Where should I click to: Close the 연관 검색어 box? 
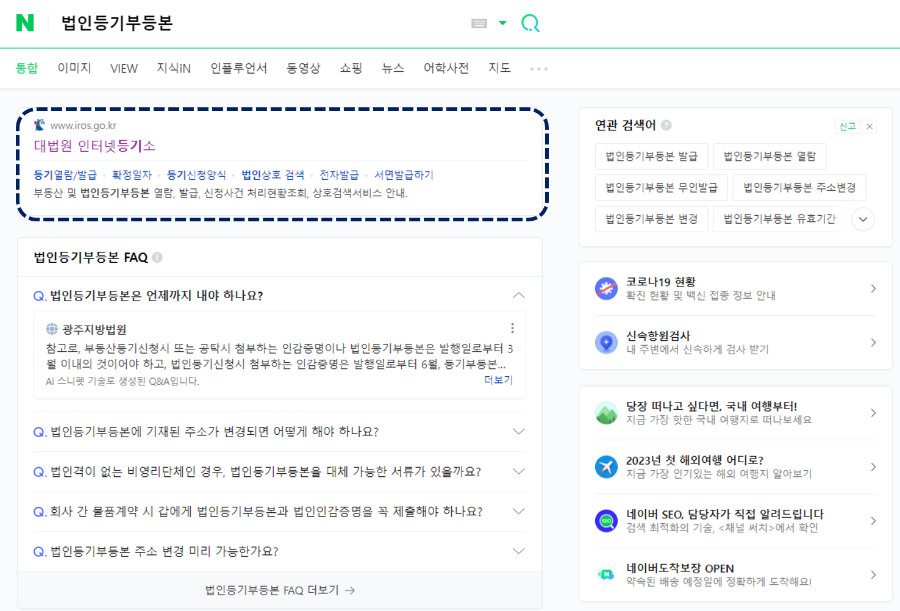point(870,126)
